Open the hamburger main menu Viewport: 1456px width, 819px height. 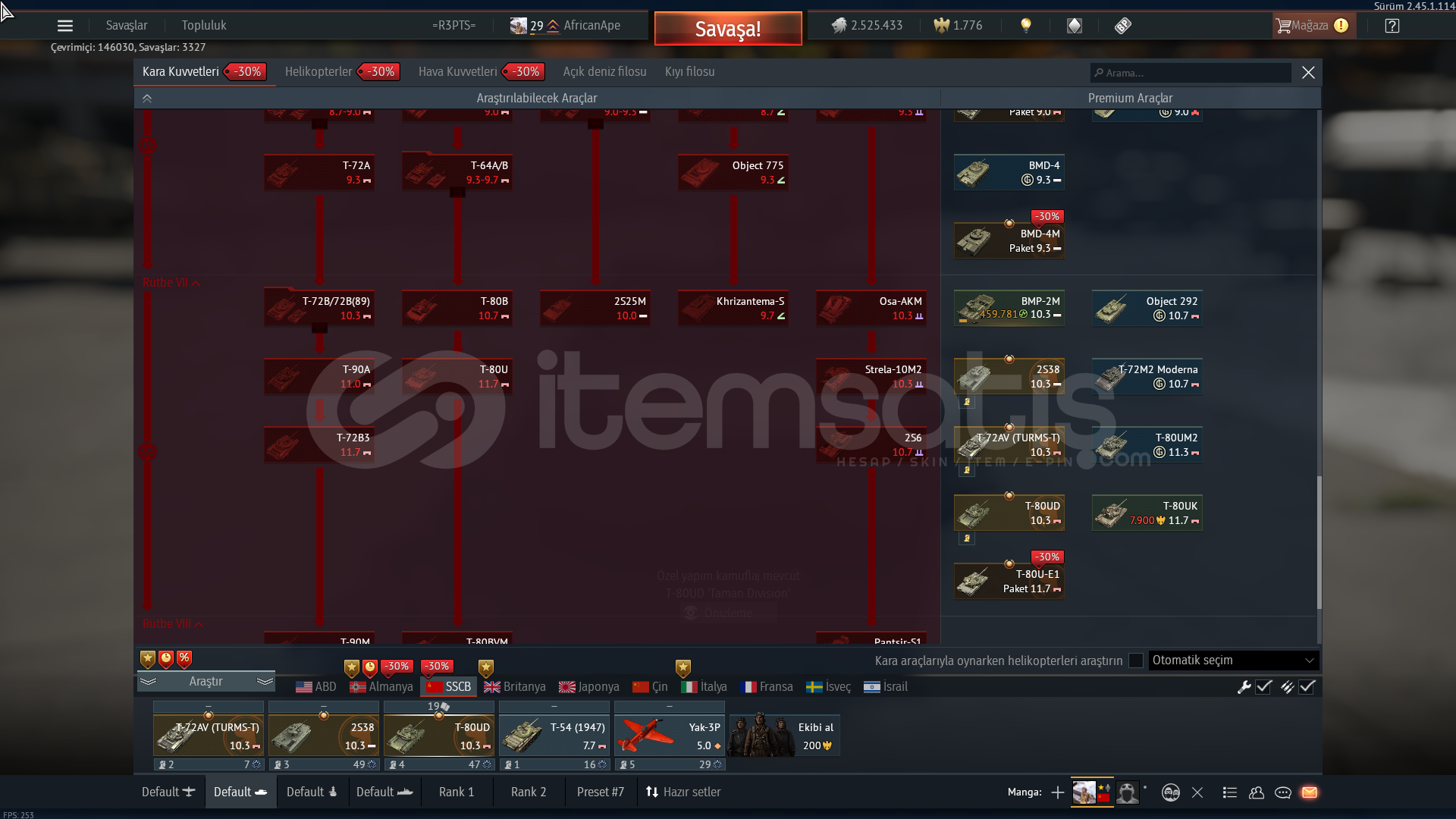click(65, 26)
